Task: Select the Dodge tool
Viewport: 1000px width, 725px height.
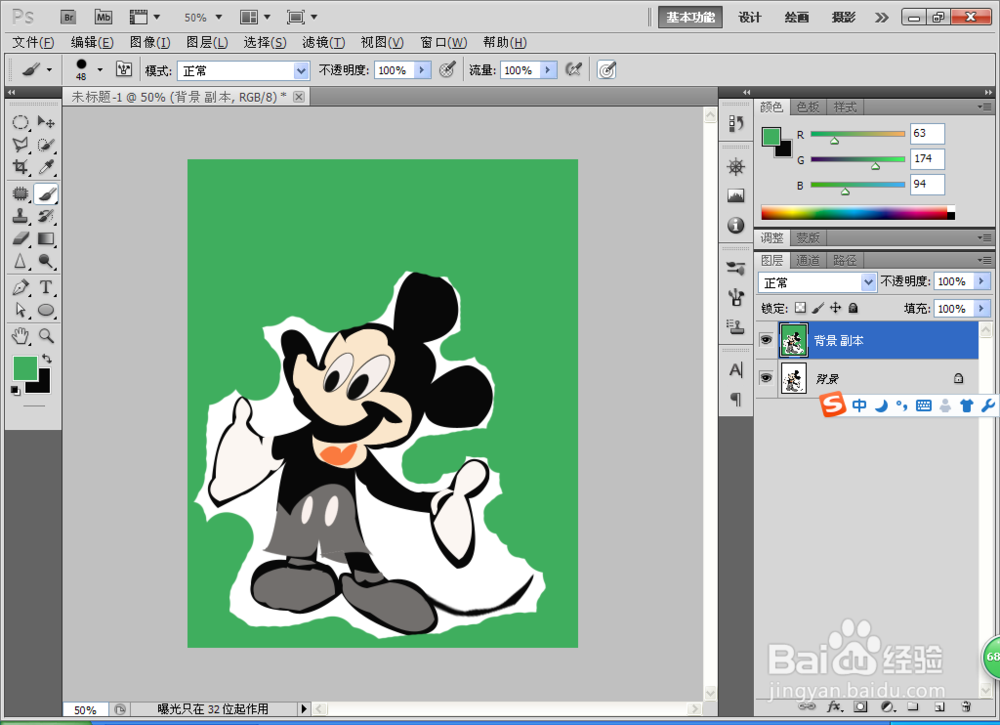Action: 46,261
